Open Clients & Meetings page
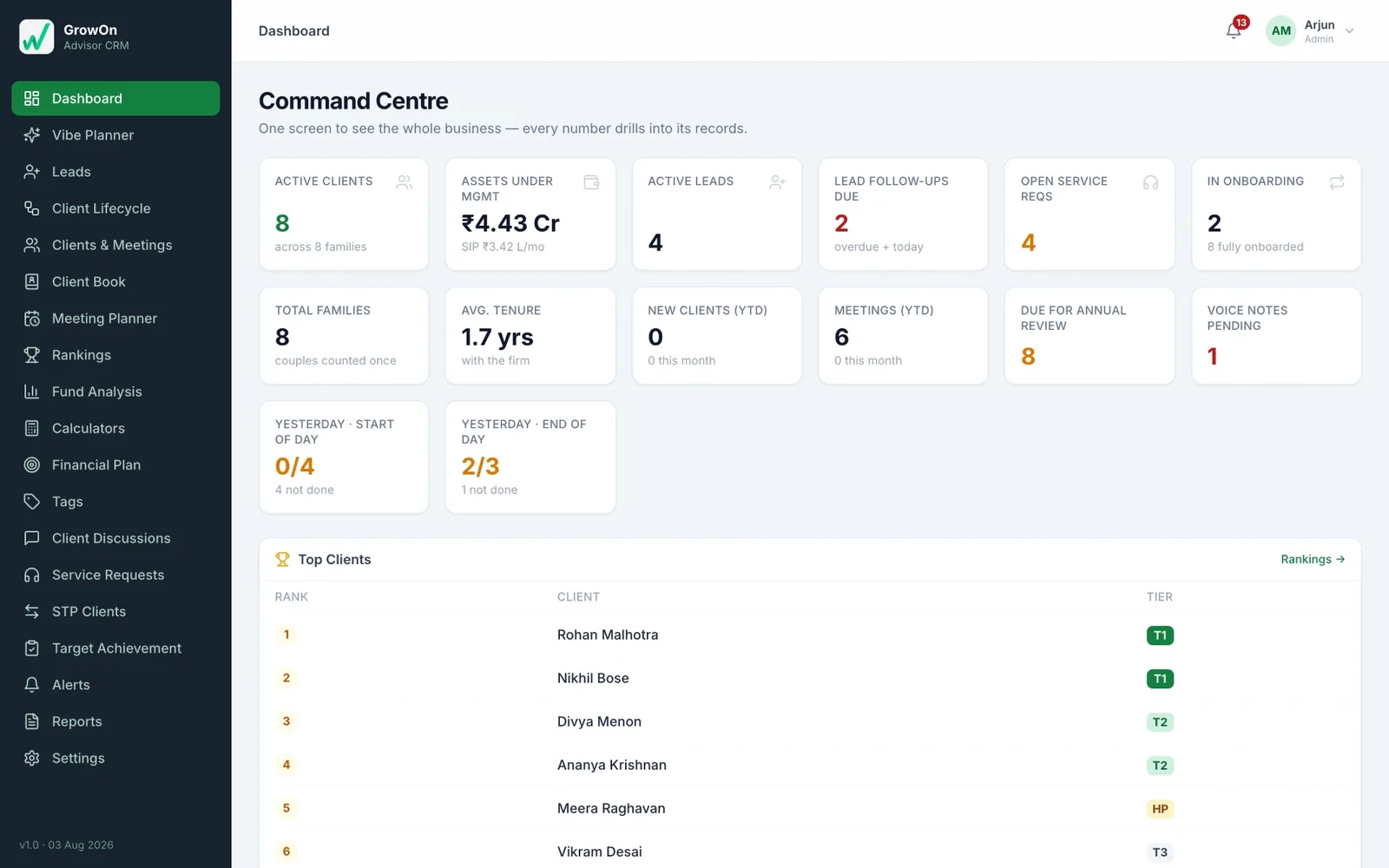 coord(115,245)
